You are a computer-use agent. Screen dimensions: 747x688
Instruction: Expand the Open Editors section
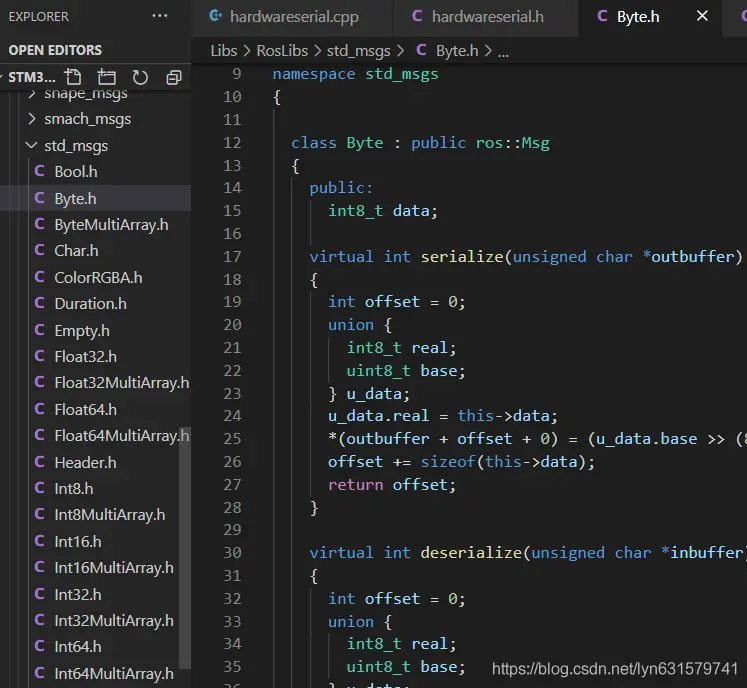55,50
